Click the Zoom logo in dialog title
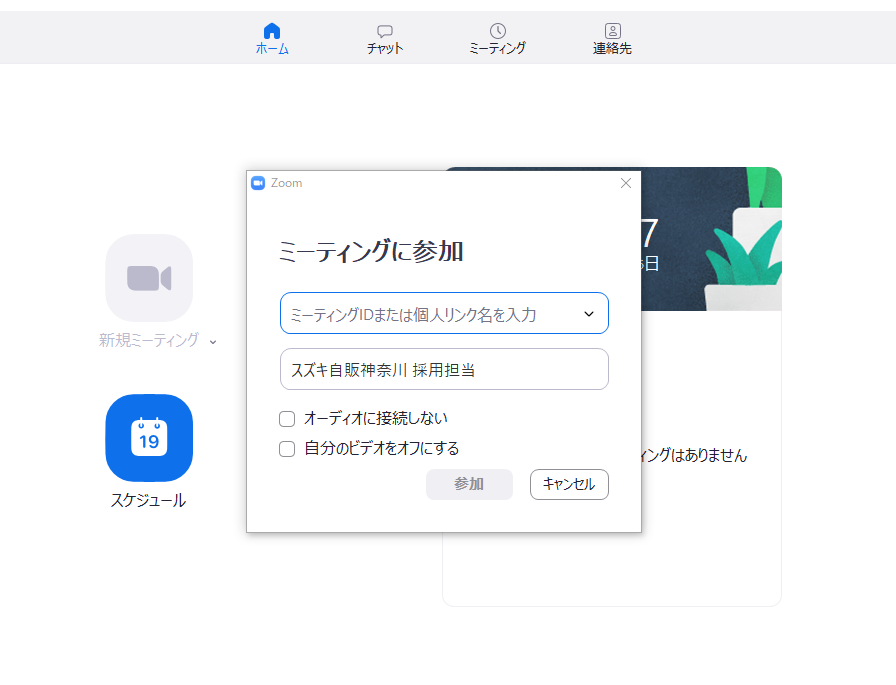 pyautogui.click(x=258, y=183)
